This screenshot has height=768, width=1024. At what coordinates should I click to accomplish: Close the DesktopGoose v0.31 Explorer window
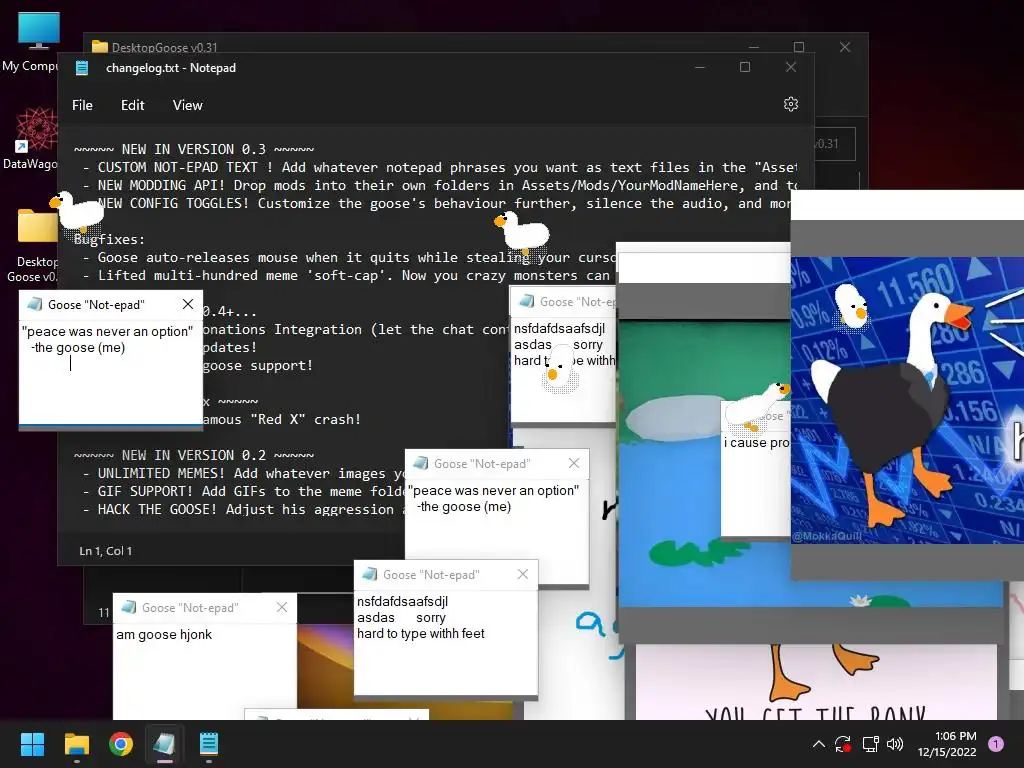click(x=845, y=47)
